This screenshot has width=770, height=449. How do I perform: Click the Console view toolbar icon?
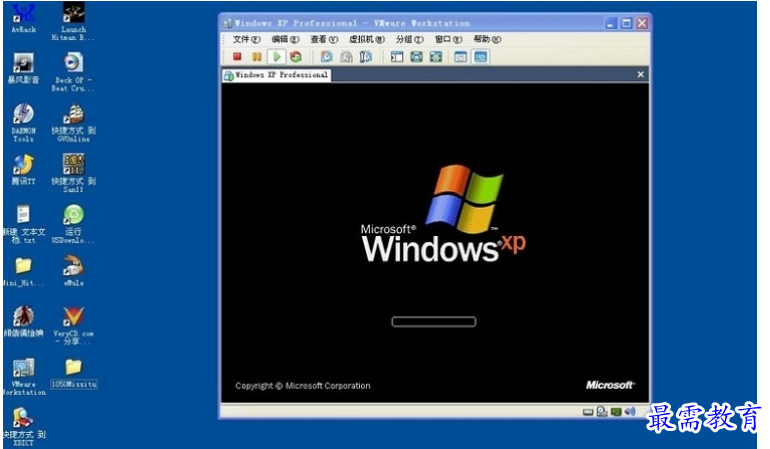480,57
